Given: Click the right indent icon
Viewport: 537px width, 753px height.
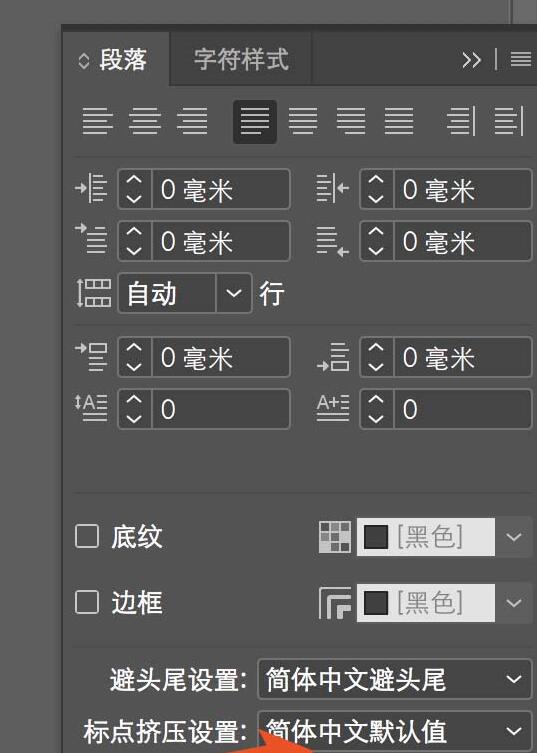Looking at the screenshot, I should (332, 189).
